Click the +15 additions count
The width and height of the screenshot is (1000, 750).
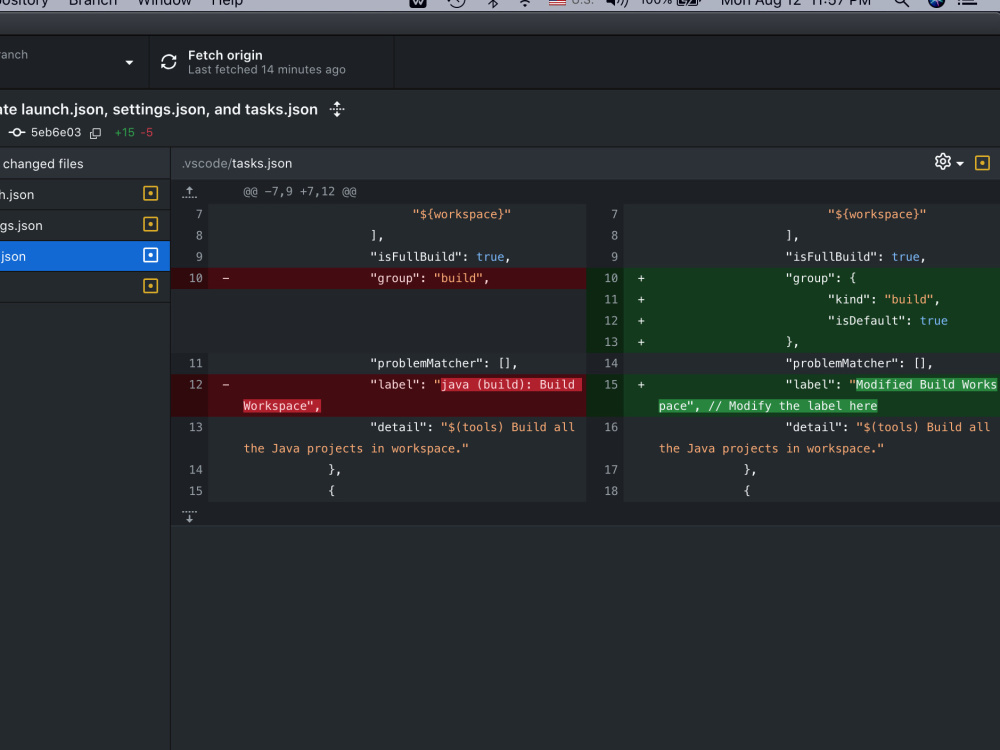point(124,133)
